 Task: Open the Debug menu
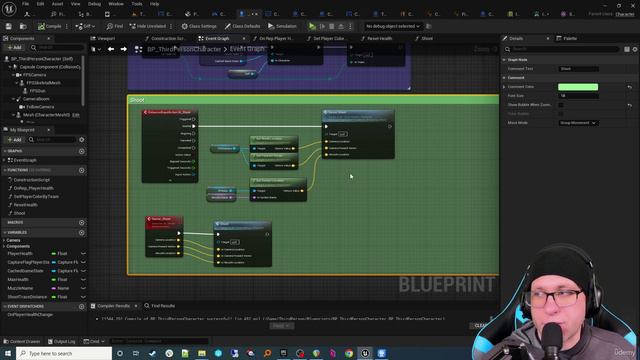click(94, 4)
